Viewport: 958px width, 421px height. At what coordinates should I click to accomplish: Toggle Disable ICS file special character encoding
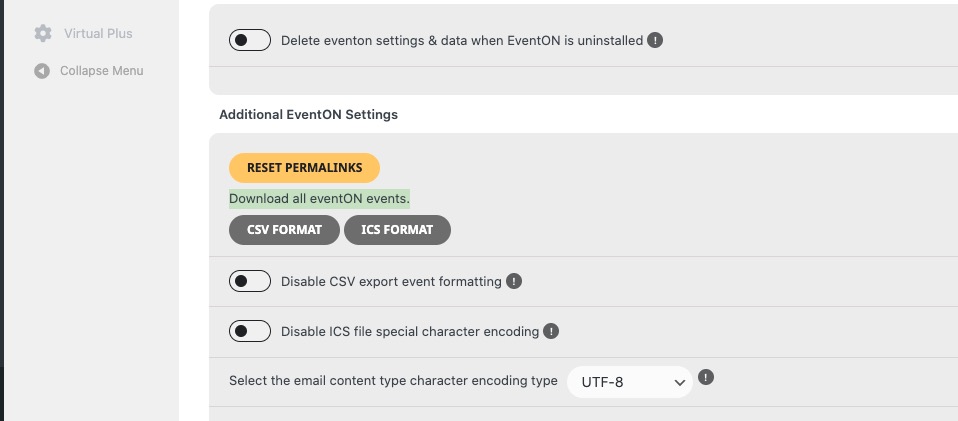[250, 331]
